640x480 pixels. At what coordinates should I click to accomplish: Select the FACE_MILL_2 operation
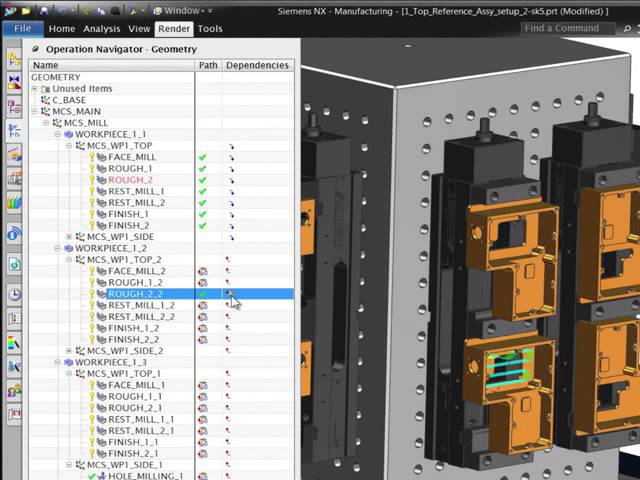tap(137, 271)
